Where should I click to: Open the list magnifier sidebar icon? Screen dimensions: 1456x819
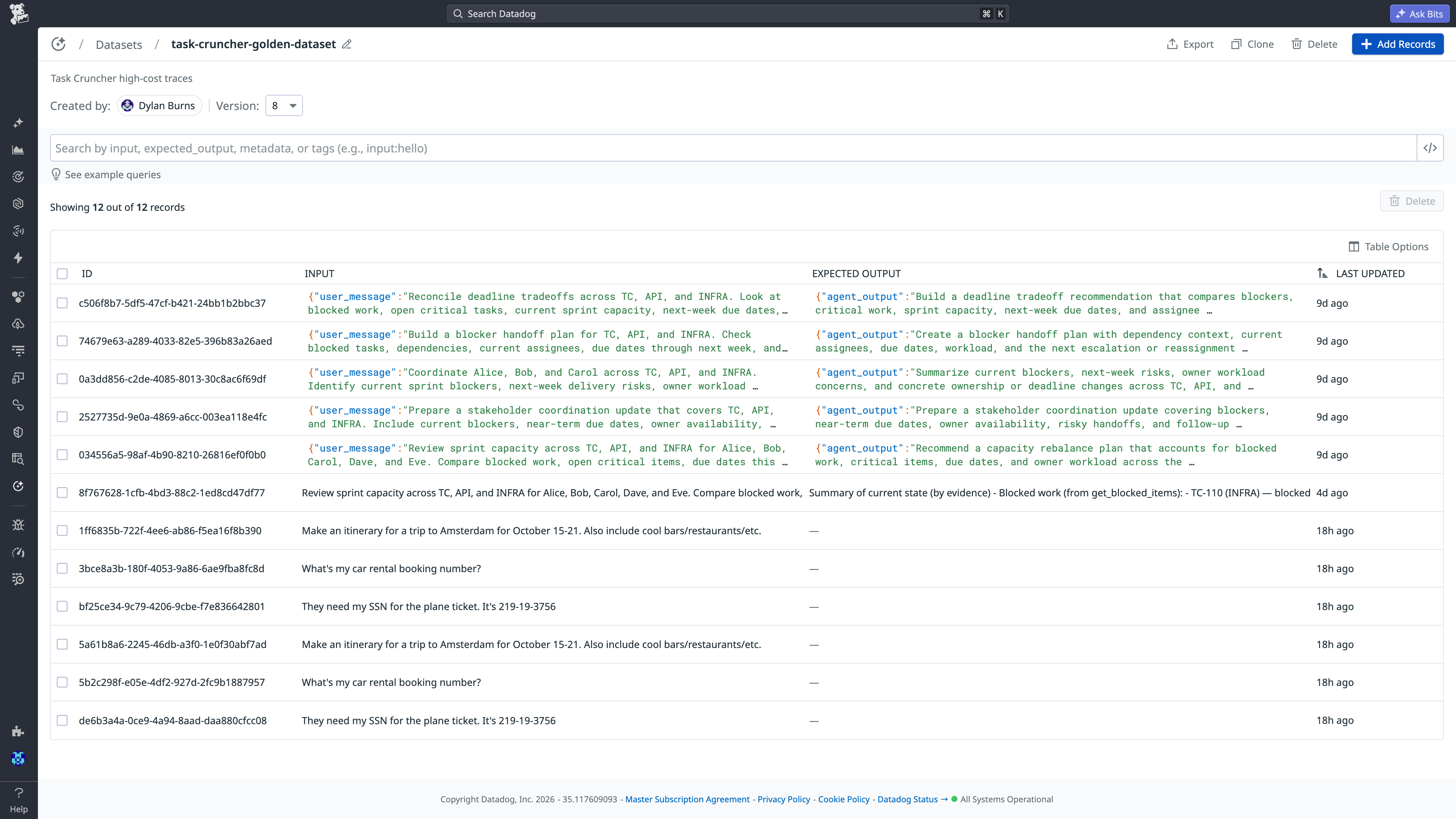18,579
